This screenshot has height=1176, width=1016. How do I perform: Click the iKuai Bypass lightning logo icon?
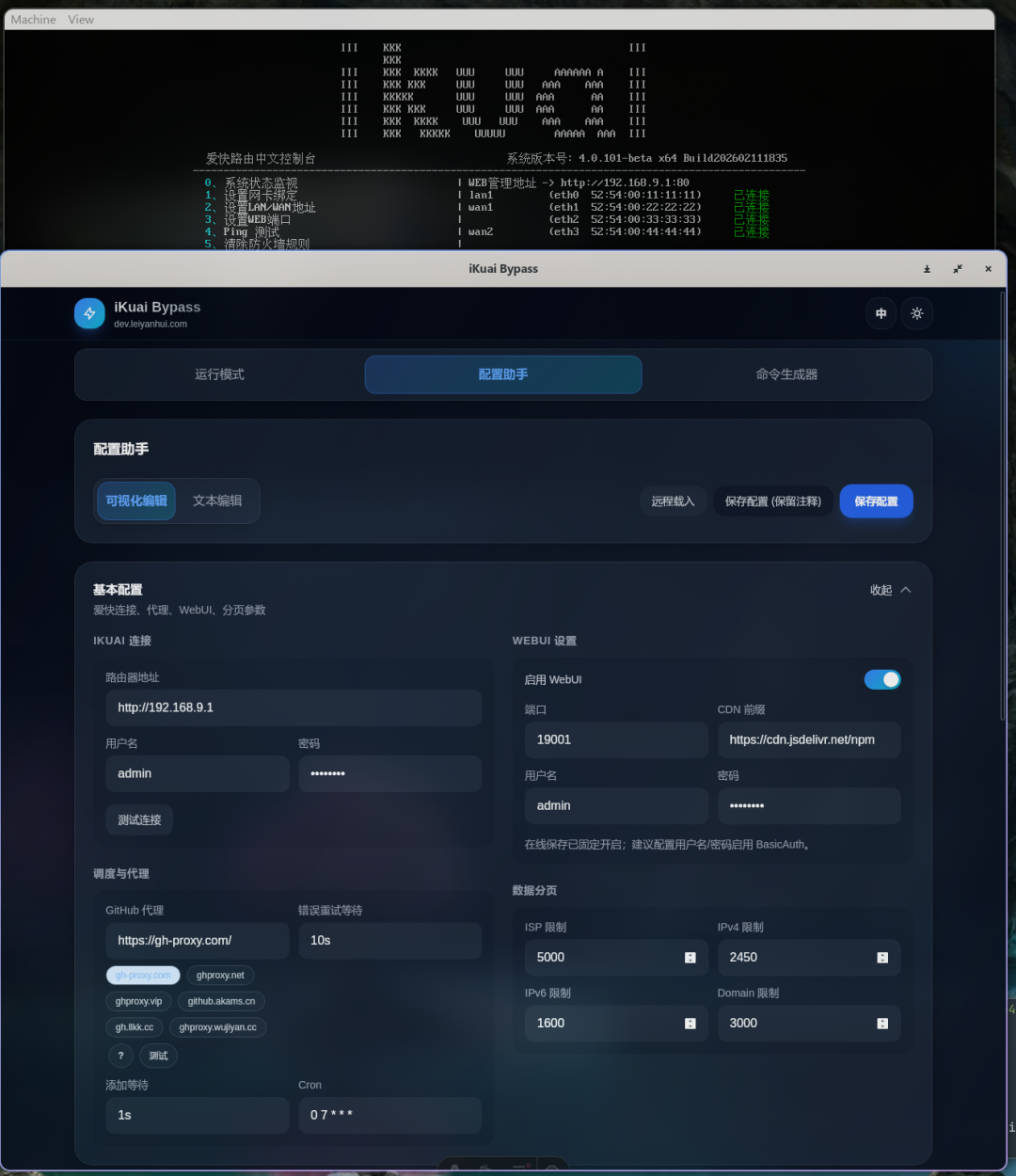(x=89, y=313)
